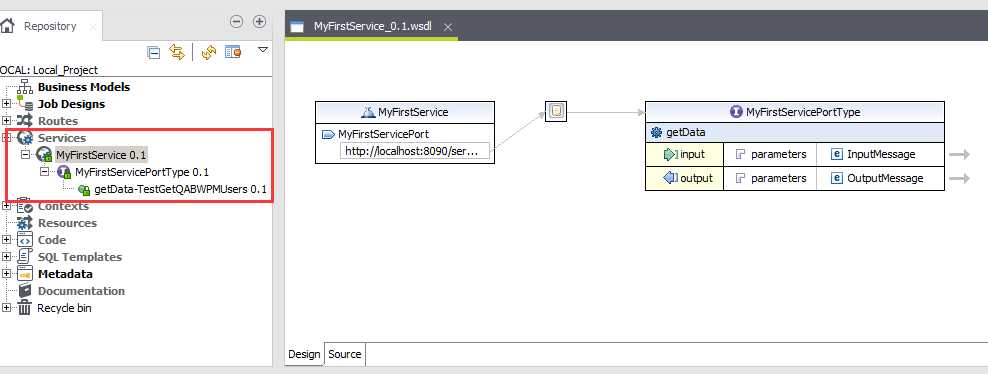Click the Routes shuffle icon
This screenshot has height=374, width=988.
(25, 121)
